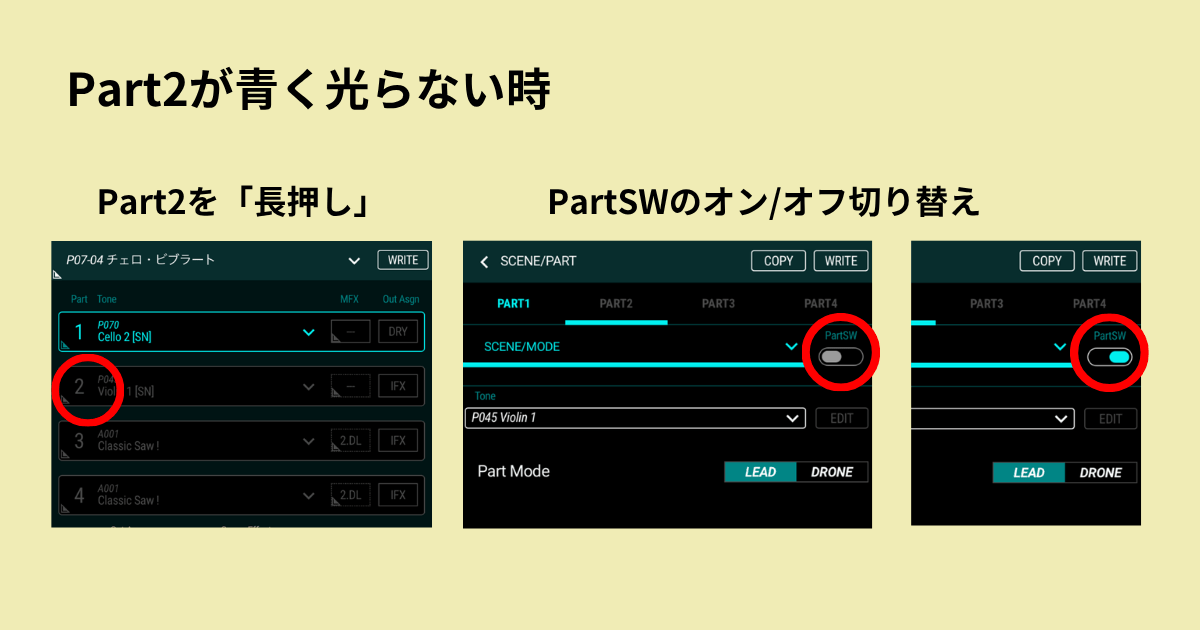This screenshot has width=1200, height=630.
Task: Expand the chevron beside the blue PartSW switch
Action: [1060, 347]
